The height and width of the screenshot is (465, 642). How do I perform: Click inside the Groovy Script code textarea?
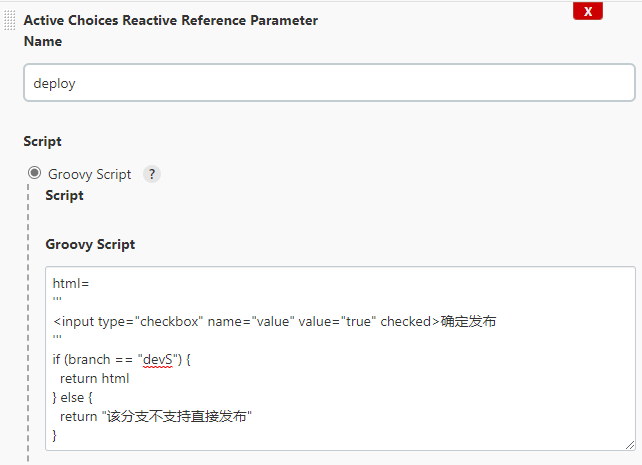point(340,359)
